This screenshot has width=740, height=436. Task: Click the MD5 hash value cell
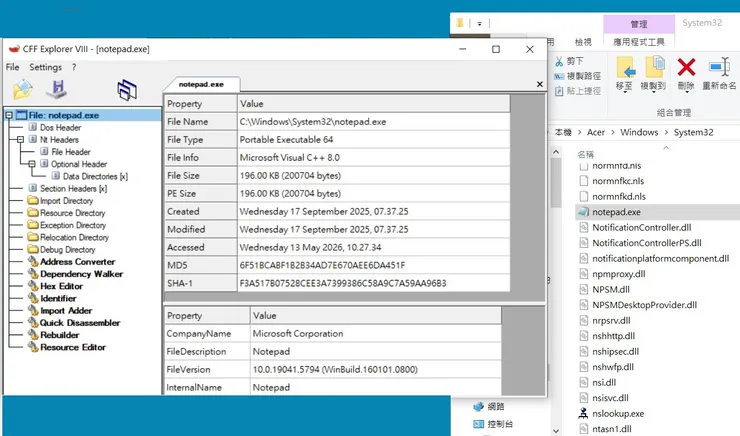373,265
